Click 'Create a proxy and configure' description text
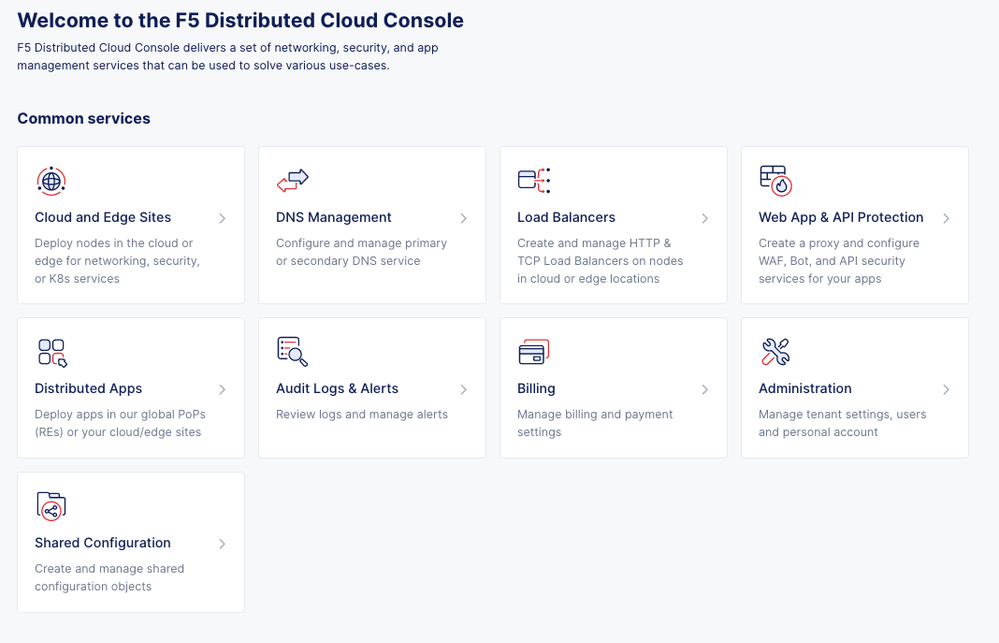Screen dimensions: 999x643 838,261
